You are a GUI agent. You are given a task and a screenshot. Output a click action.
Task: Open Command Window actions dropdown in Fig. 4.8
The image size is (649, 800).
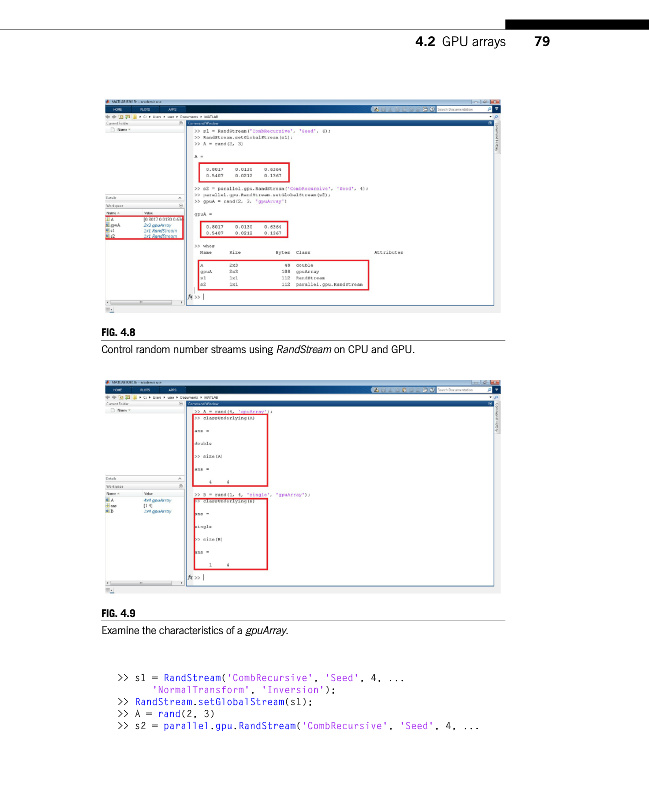pos(491,123)
